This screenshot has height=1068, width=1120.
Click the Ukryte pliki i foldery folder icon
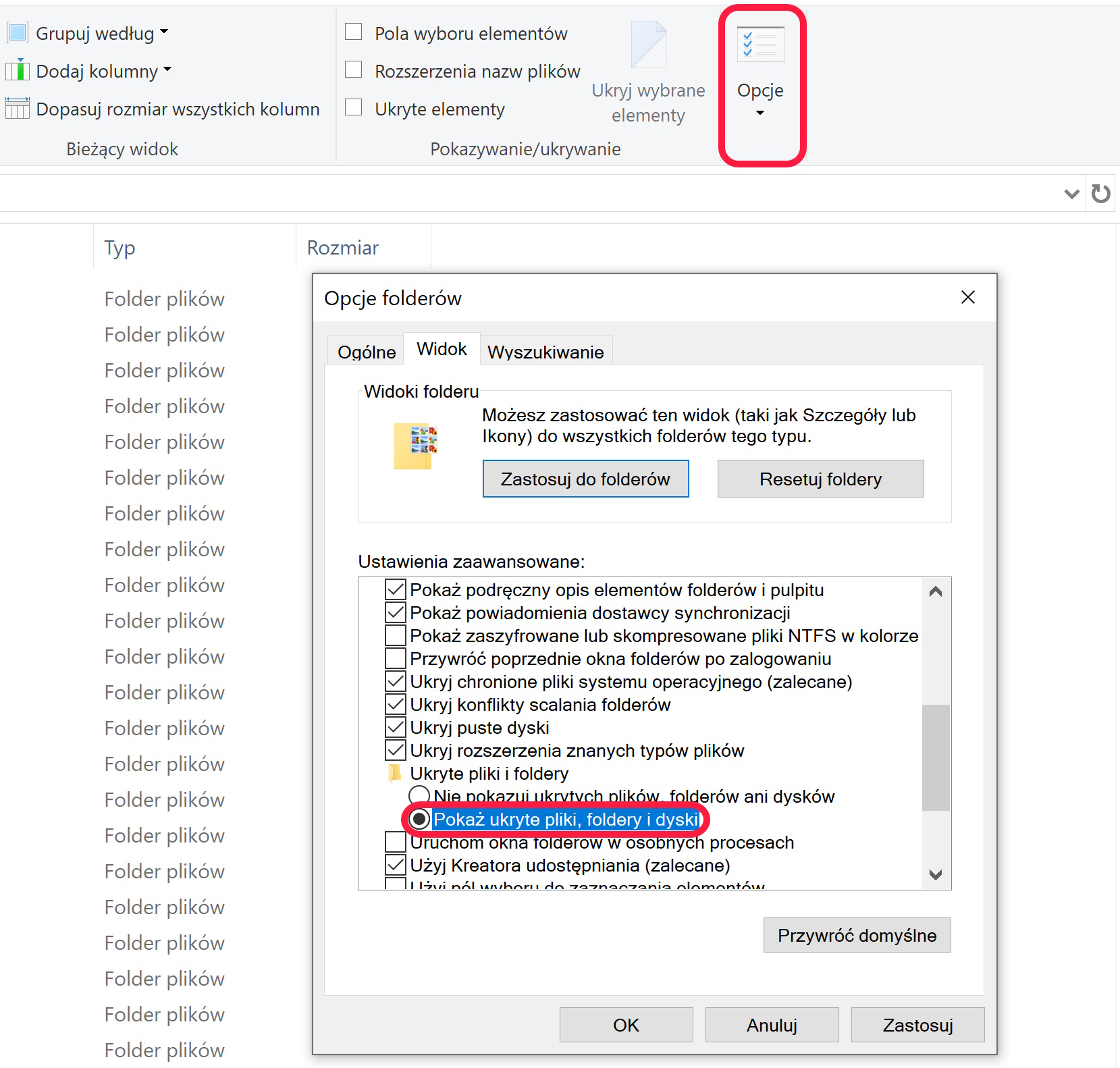click(x=395, y=773)
